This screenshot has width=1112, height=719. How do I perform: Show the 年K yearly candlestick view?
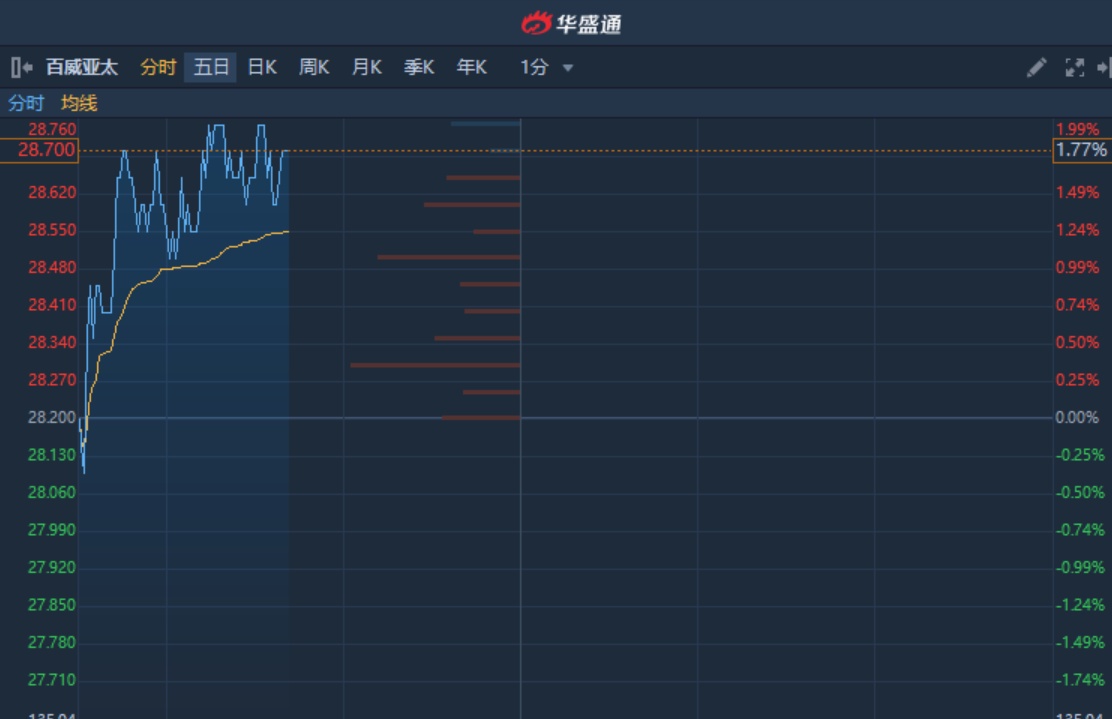(x=471, y=67)
